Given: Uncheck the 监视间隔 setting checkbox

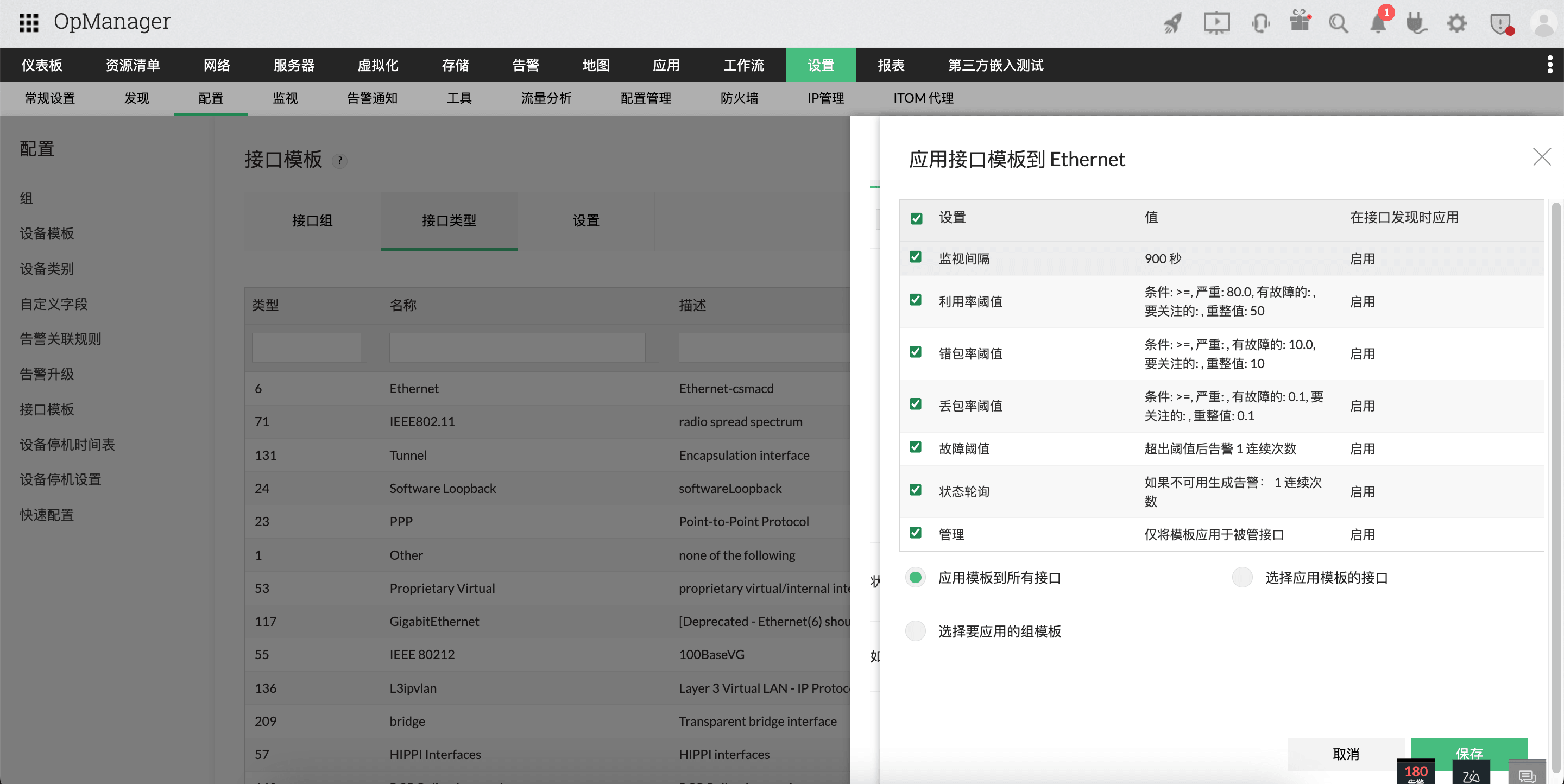Looking at the screenshot, I should (916, 257).
